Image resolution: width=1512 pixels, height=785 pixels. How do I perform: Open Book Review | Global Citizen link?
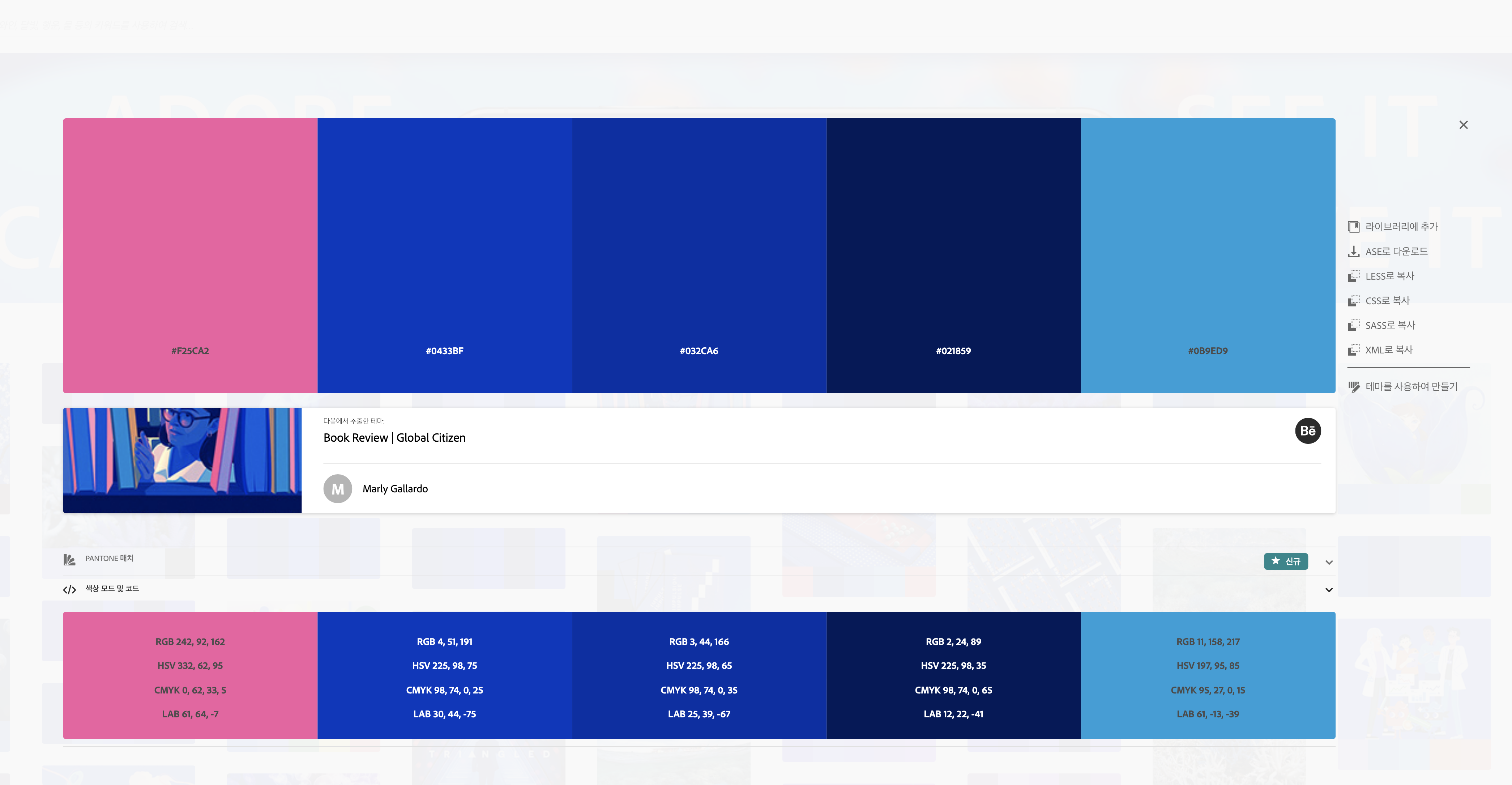click(394, 438)
